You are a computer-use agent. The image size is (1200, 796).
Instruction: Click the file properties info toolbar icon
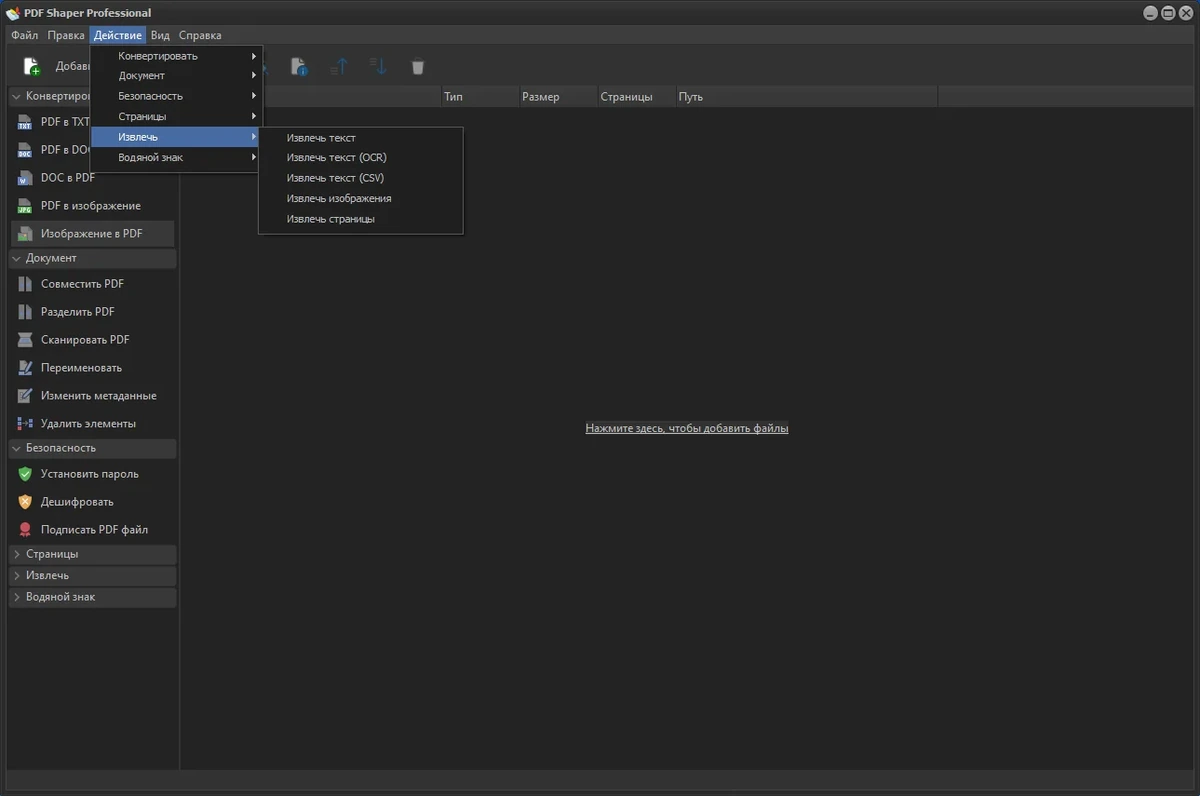point(299,67)
